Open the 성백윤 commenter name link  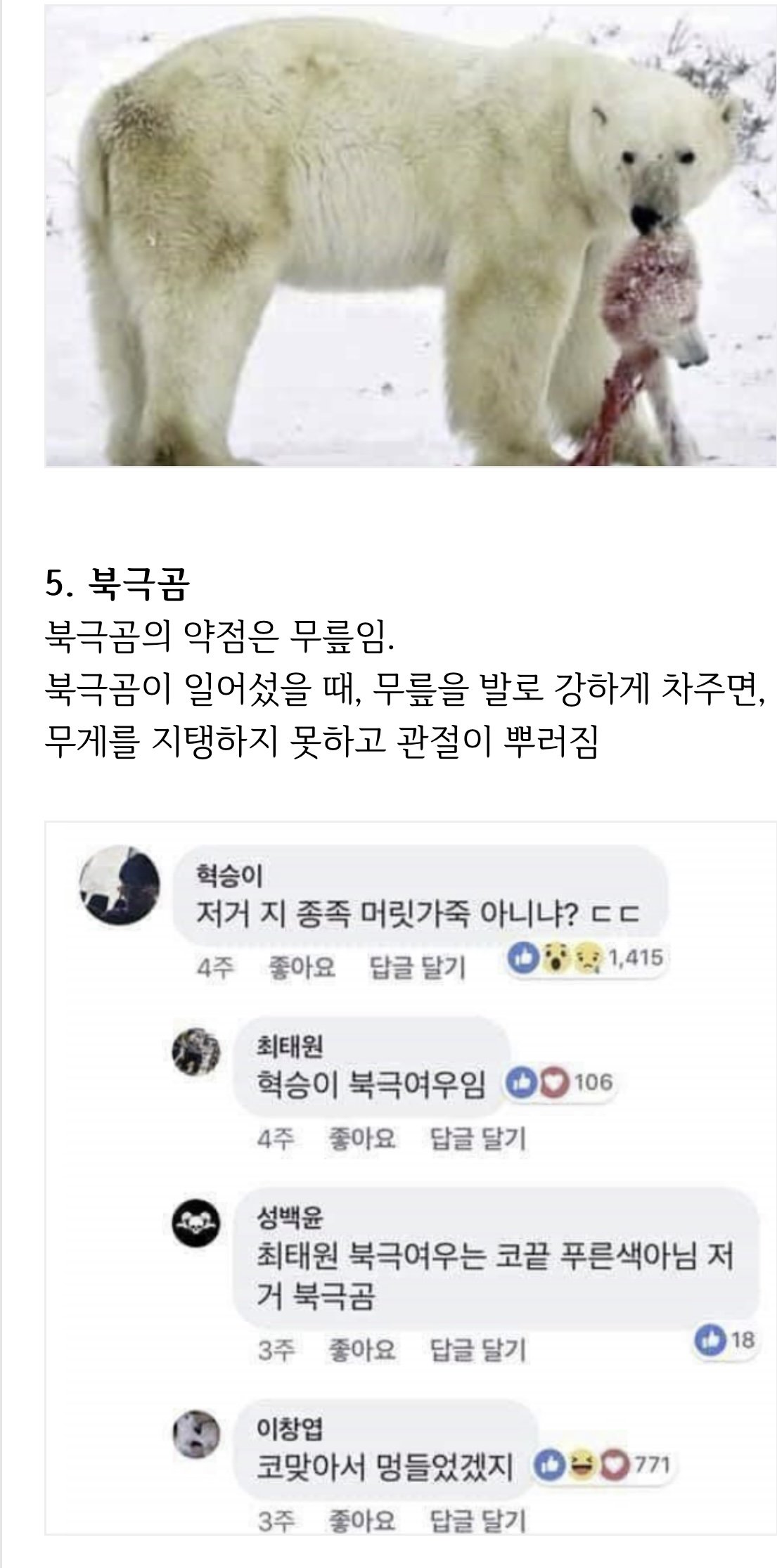pyautogui.click(x=290, y=1218)
